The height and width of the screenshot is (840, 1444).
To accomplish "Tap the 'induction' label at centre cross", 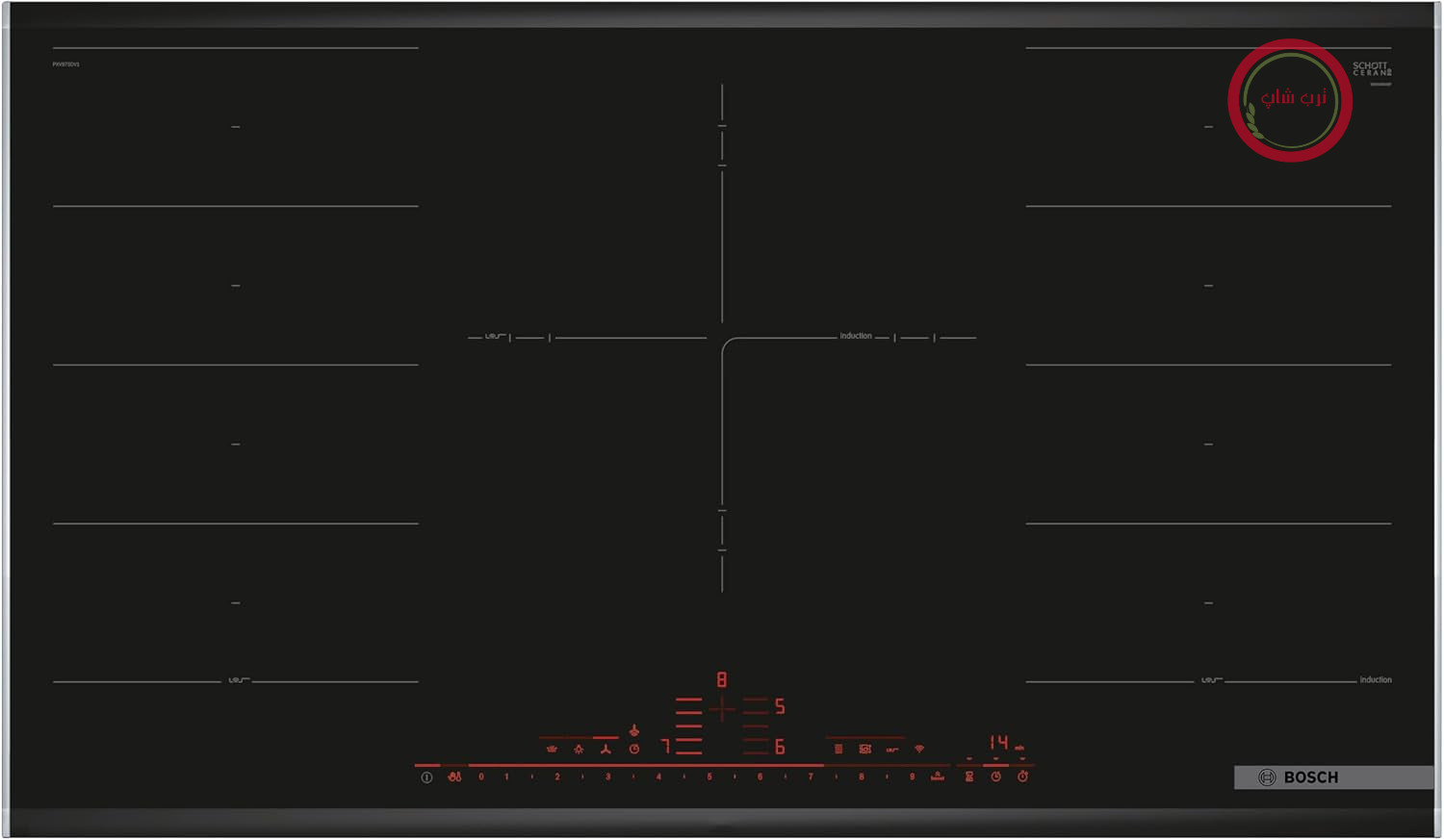I will (856, 336).
